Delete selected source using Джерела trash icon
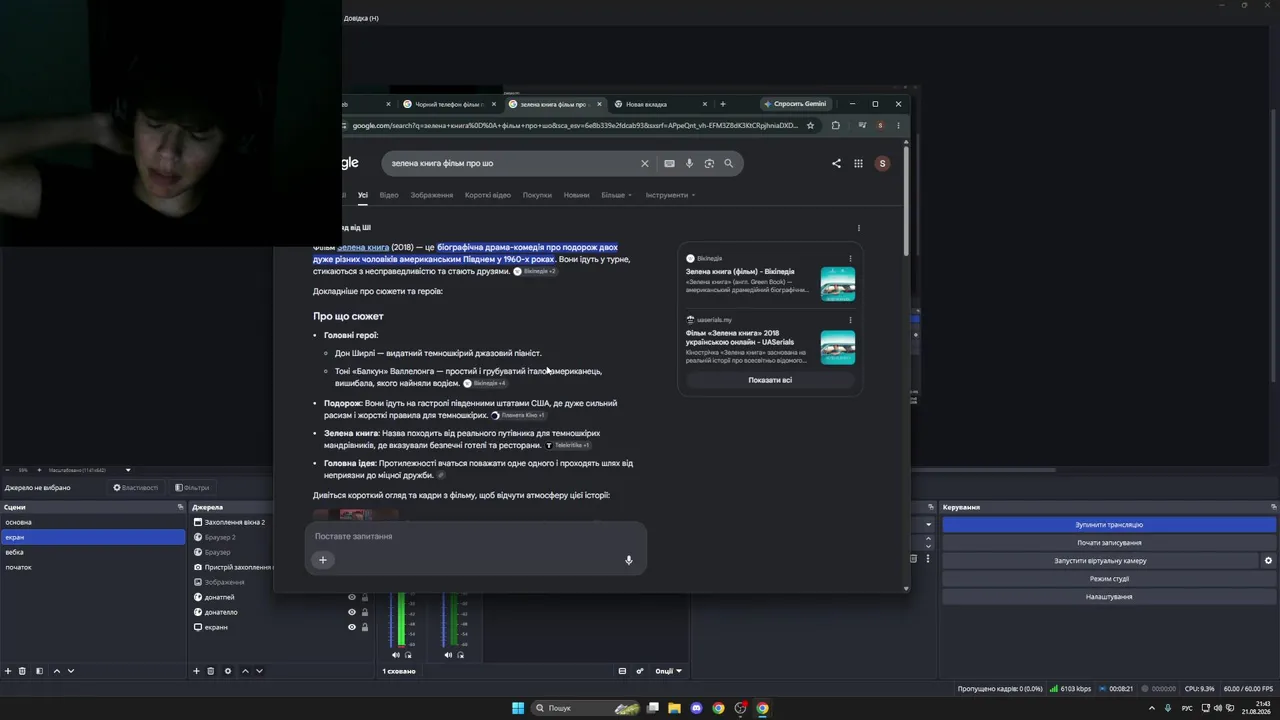The width and height of the screenshot is (1280, 720). 211,671
